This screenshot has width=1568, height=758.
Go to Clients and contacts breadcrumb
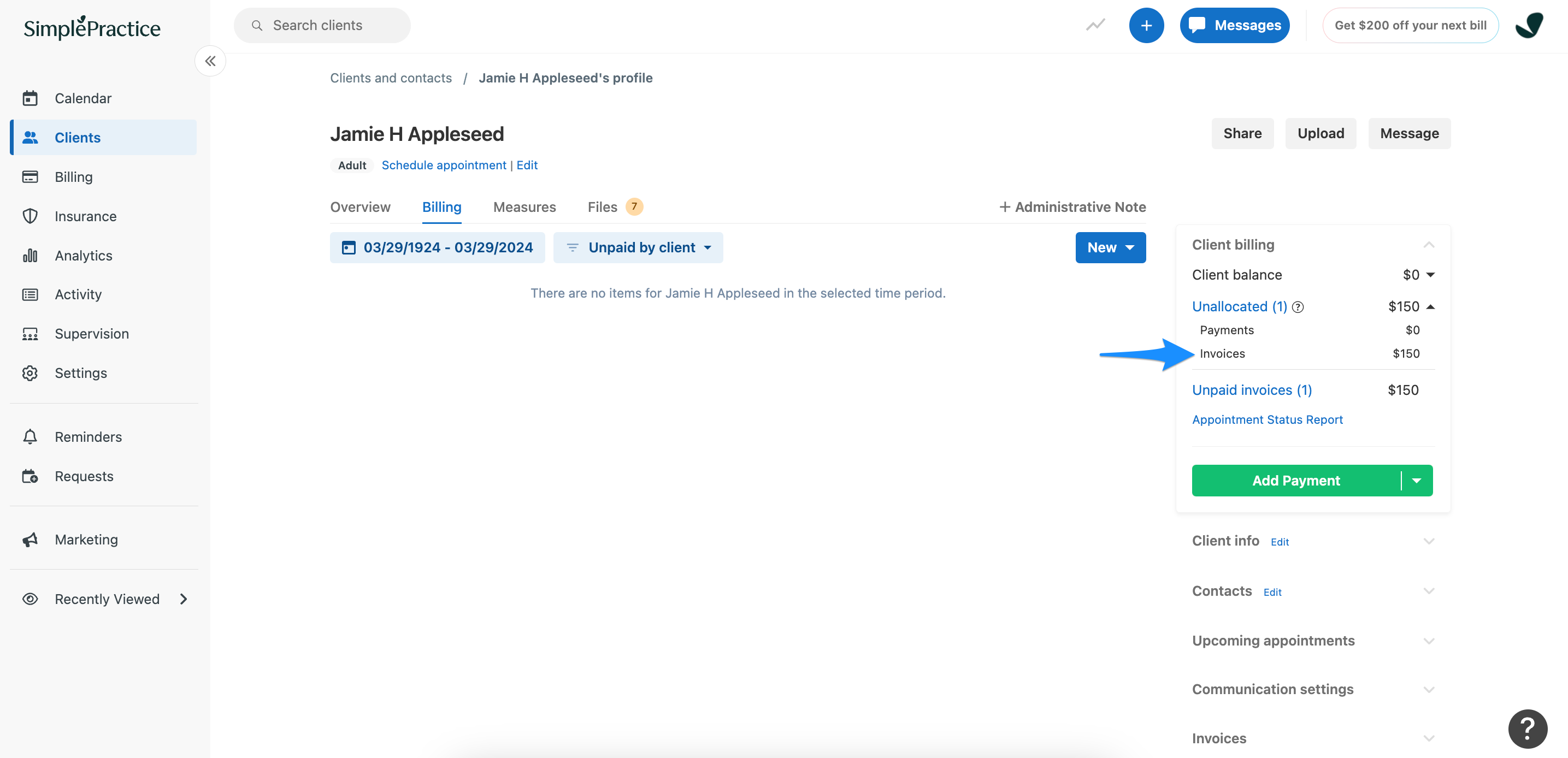tap(391, 78)
